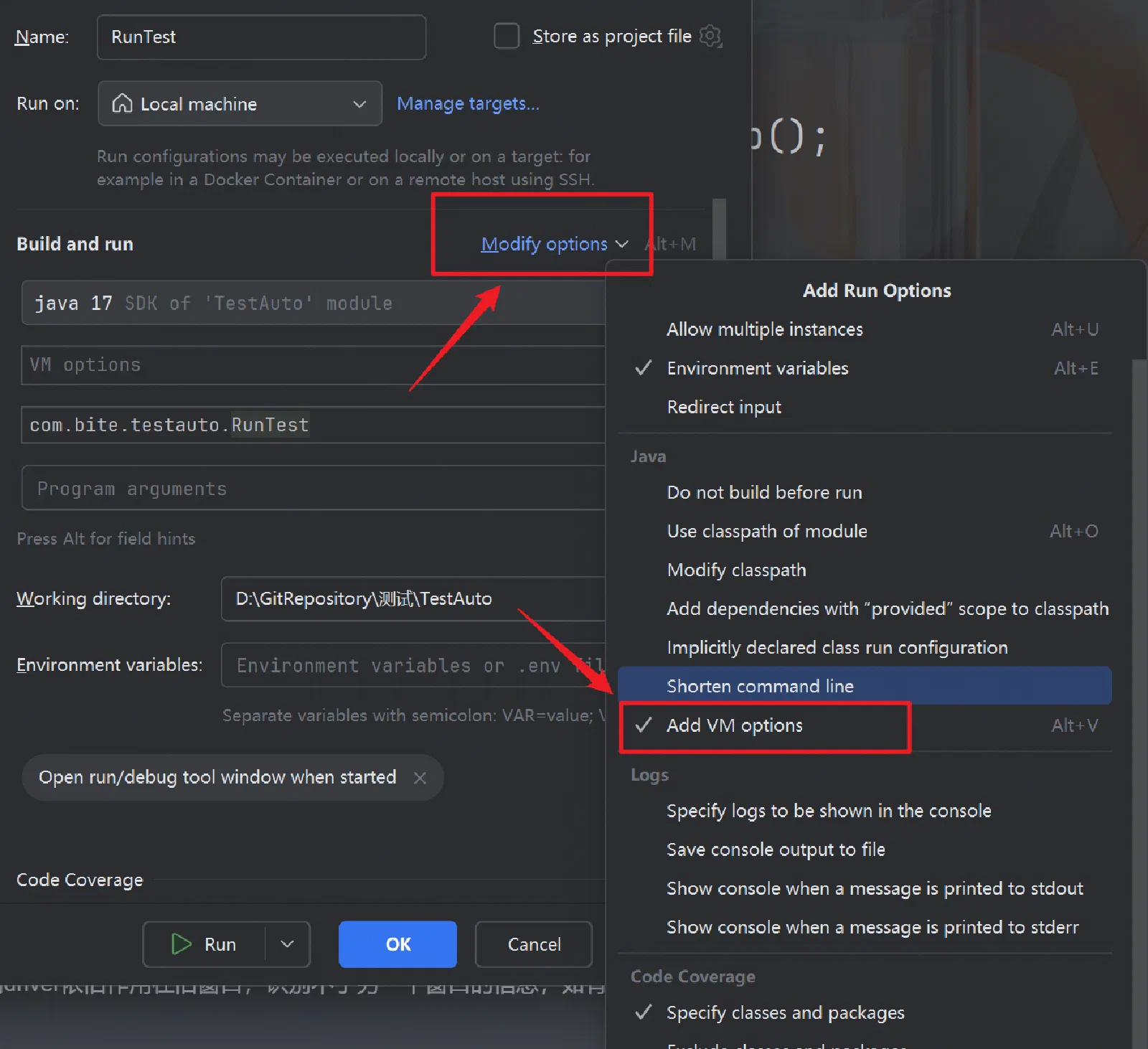The height and width of the screenshot is (1049, 1148).
Task: Click the blue OK button
Action: click(397, 944)
